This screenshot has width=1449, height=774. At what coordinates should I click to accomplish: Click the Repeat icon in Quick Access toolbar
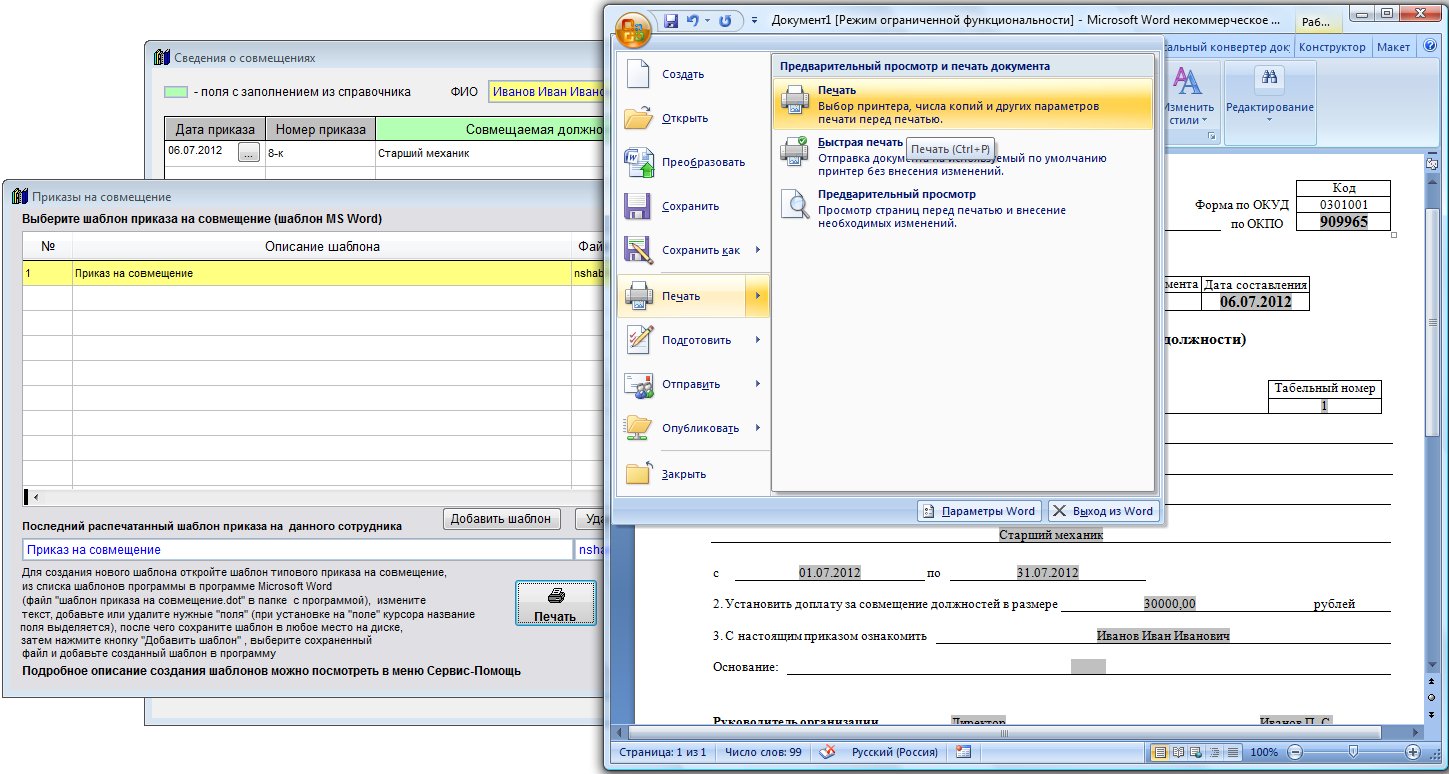coord(725,21)
